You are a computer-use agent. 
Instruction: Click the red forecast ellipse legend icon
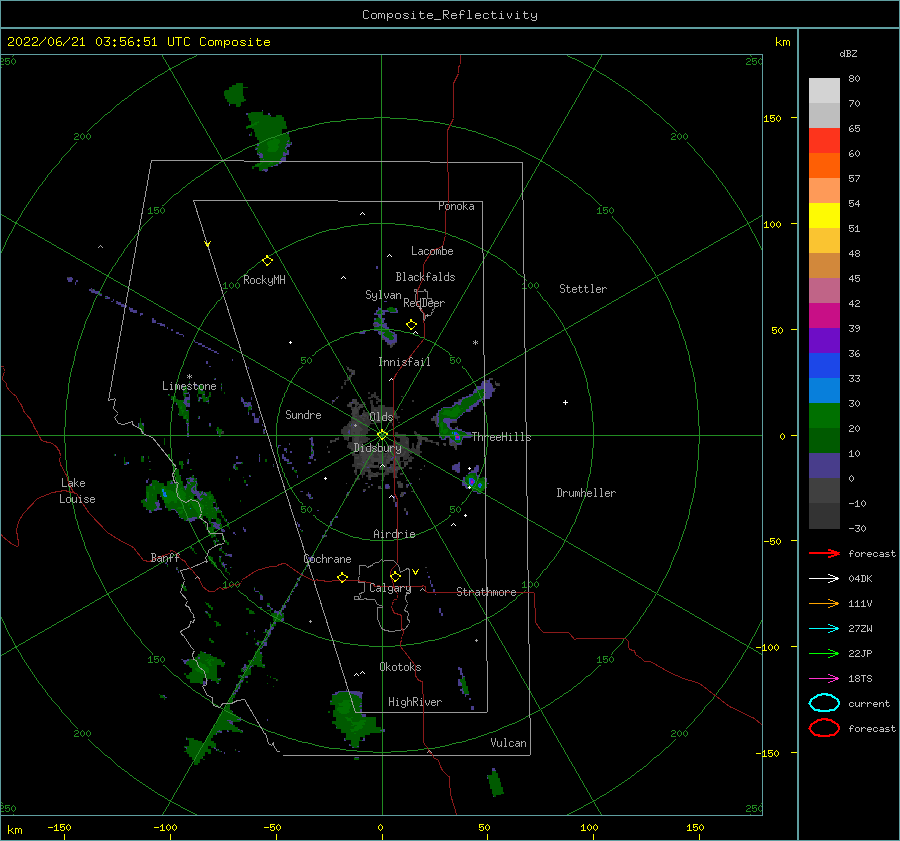tap(824, 728)
